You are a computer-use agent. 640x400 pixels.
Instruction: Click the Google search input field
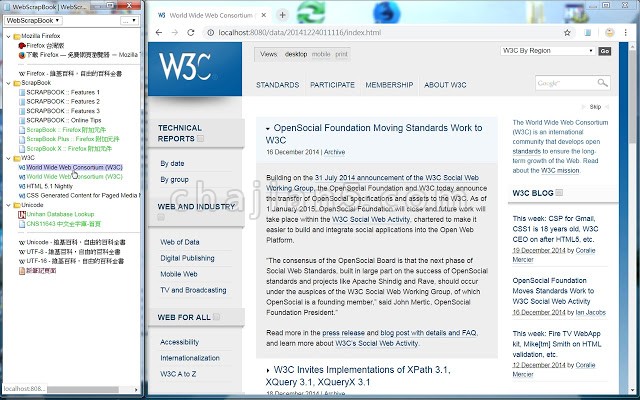565,83
